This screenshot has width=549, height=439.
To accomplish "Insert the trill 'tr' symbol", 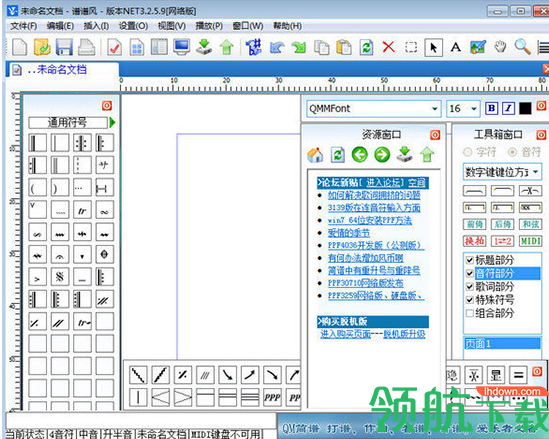I will tap(82, 210).
